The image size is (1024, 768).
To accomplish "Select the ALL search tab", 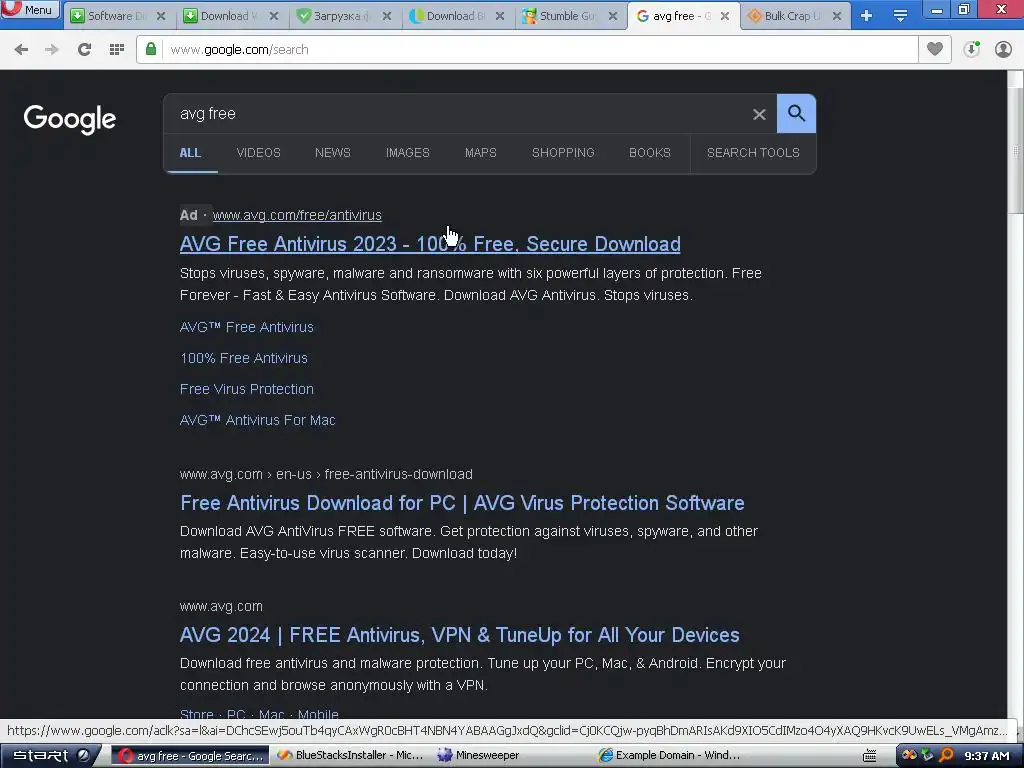I will point(190,153).
